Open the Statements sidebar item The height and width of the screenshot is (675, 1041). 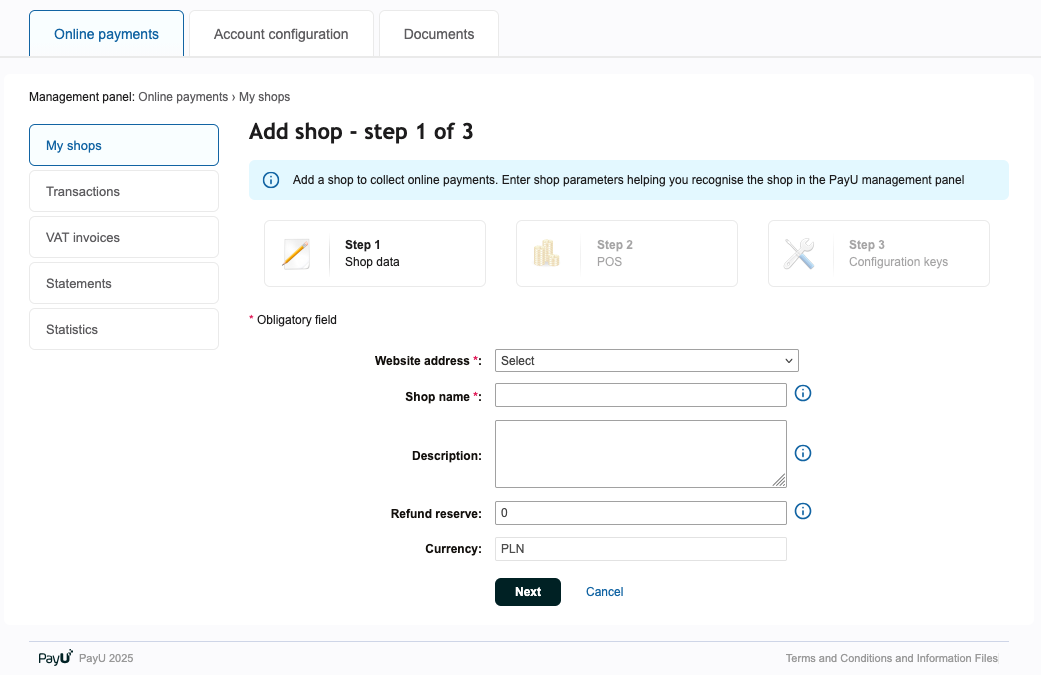click(124, 284)
